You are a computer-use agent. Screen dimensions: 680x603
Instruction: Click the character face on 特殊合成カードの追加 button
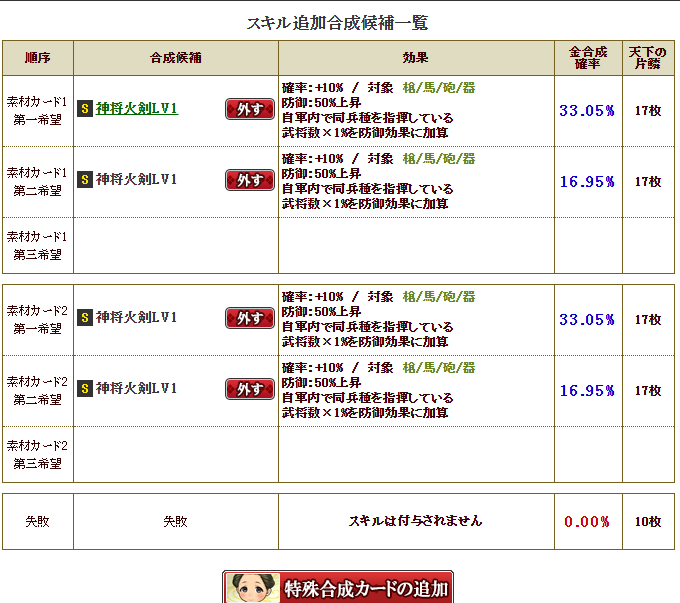click(x=252, y=588)
